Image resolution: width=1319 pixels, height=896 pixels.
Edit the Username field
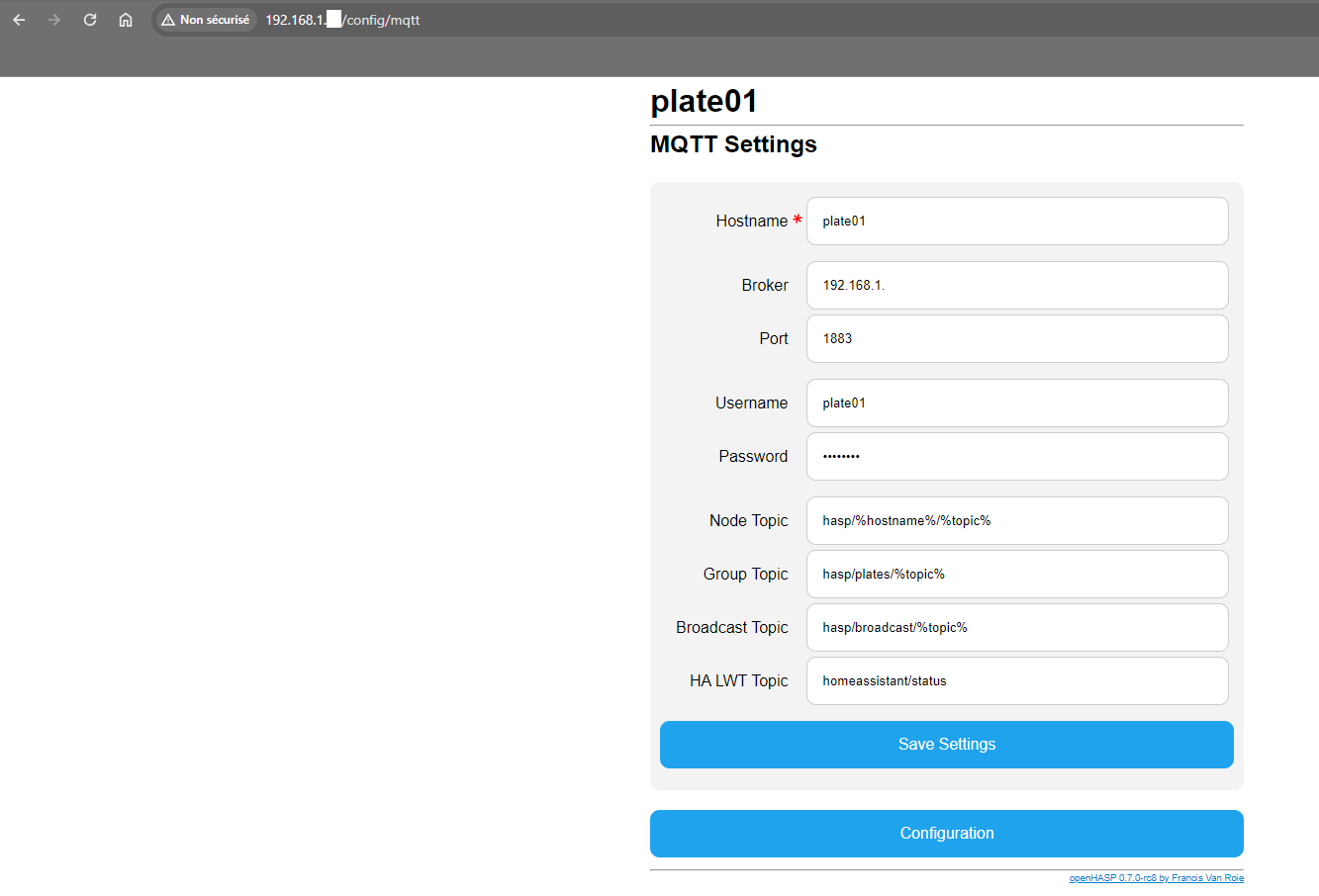point(1017,403)
